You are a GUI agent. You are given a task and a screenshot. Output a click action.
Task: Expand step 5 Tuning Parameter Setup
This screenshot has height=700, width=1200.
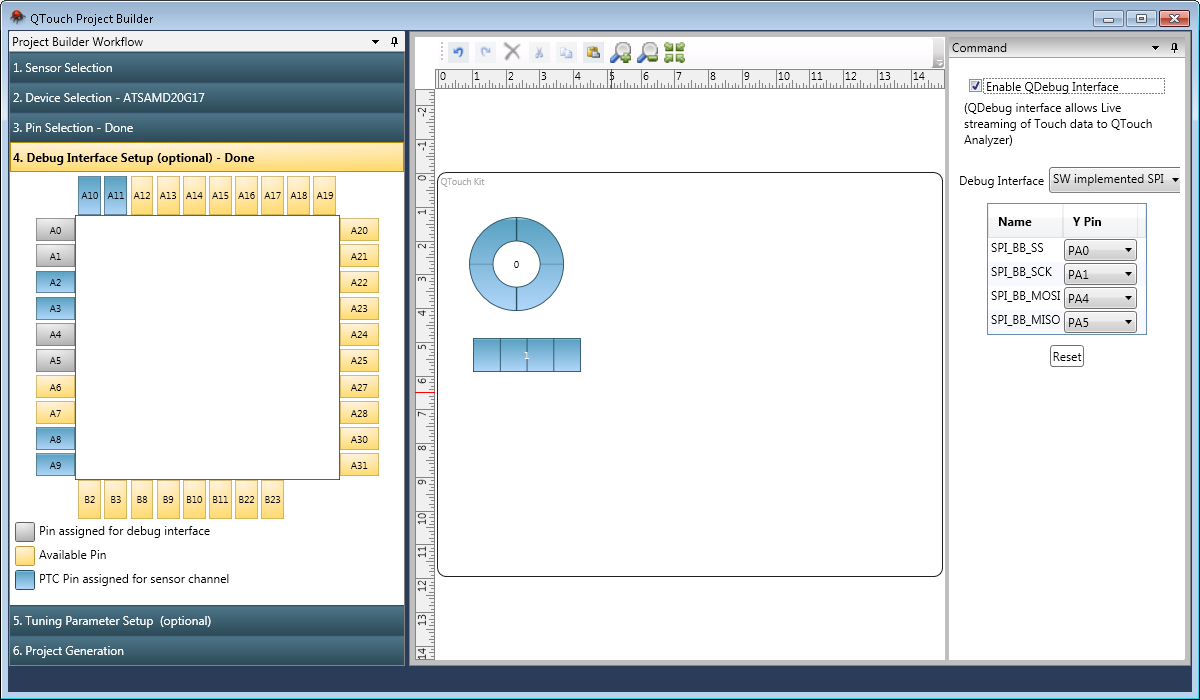207,621
